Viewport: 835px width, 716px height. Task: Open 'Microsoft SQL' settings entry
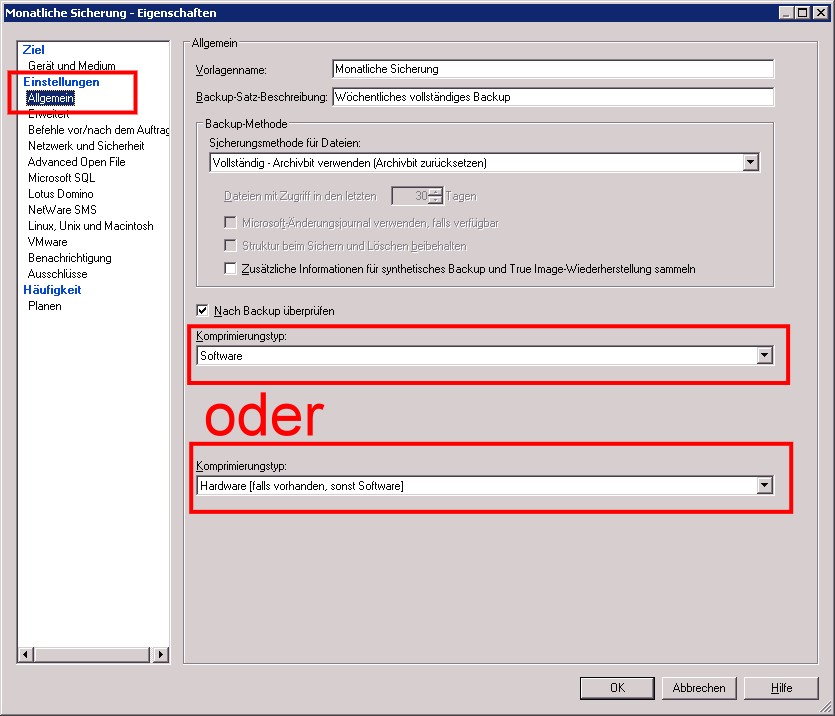(x=61, y=178)
